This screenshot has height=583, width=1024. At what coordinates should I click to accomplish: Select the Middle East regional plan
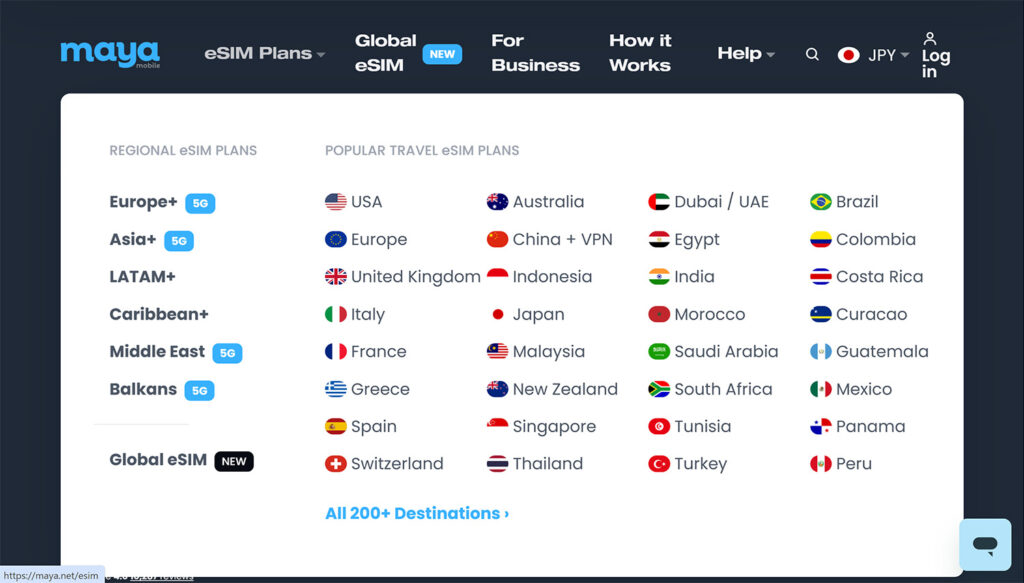click(157, 352)
